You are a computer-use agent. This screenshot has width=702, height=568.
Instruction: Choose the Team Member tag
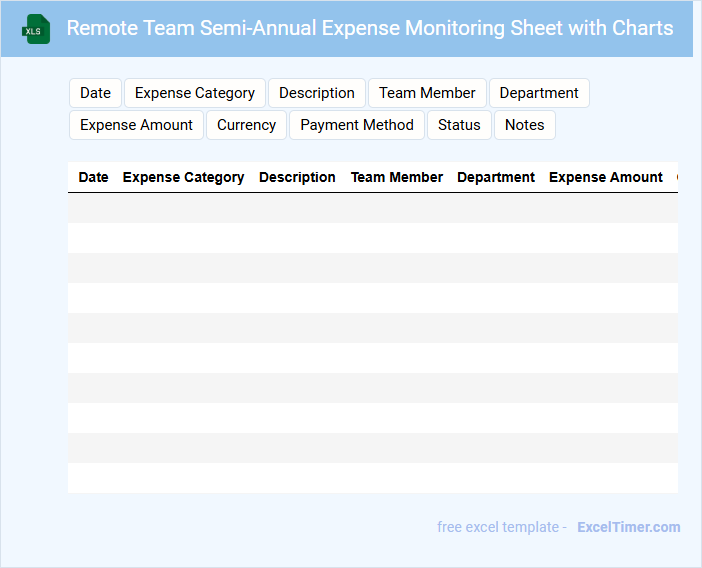click(x=427, y=93)
